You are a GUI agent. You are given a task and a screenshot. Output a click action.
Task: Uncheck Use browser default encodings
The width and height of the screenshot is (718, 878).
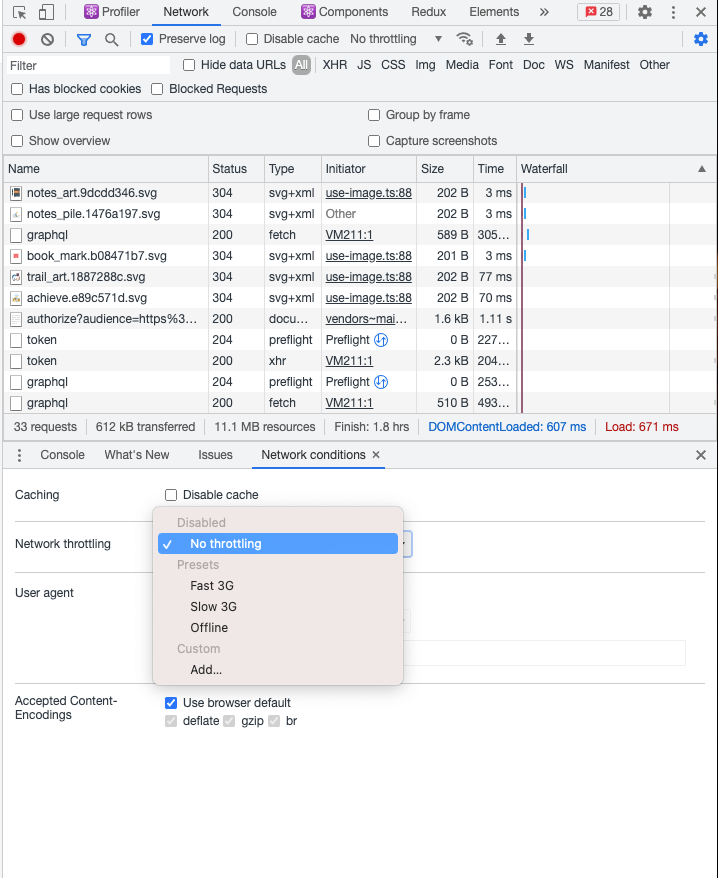(x=171, y=702)
